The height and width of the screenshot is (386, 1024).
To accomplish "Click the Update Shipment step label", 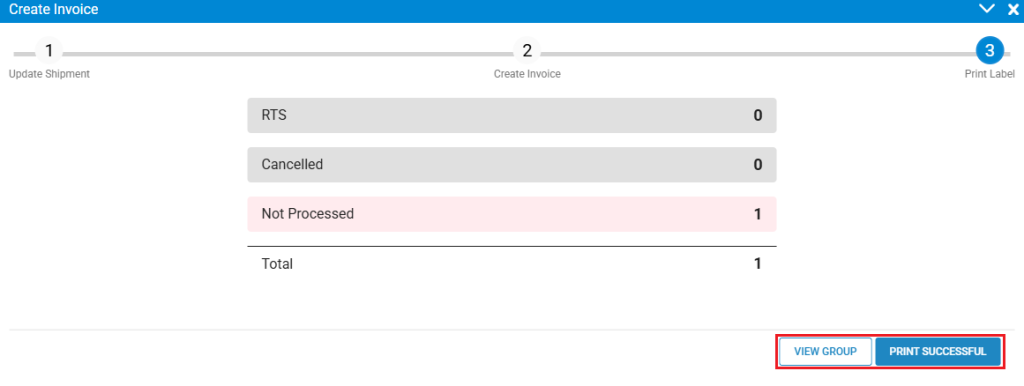I will click(x=49, y=74).
